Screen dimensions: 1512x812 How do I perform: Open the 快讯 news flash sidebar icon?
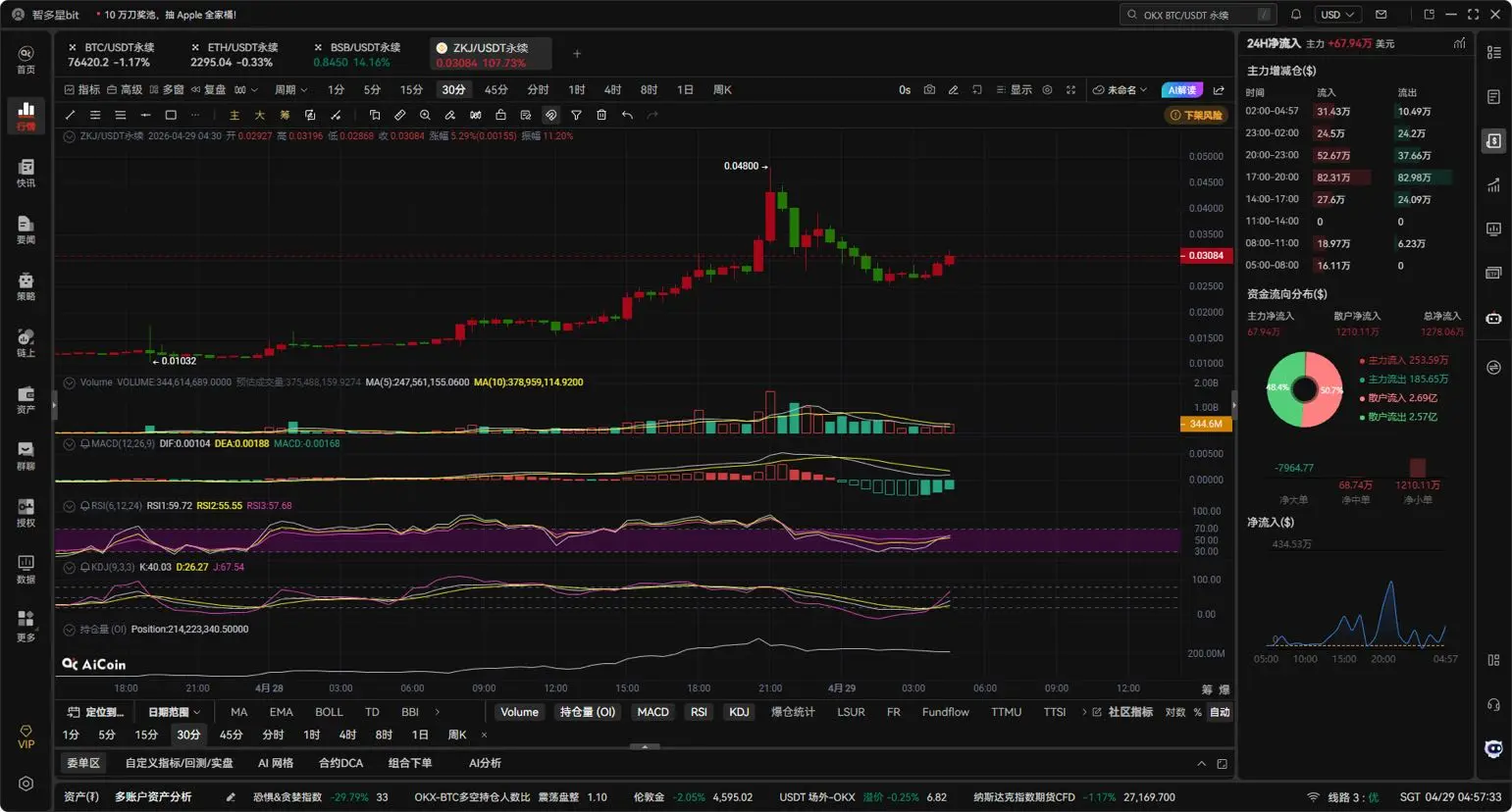pos(26,173)
